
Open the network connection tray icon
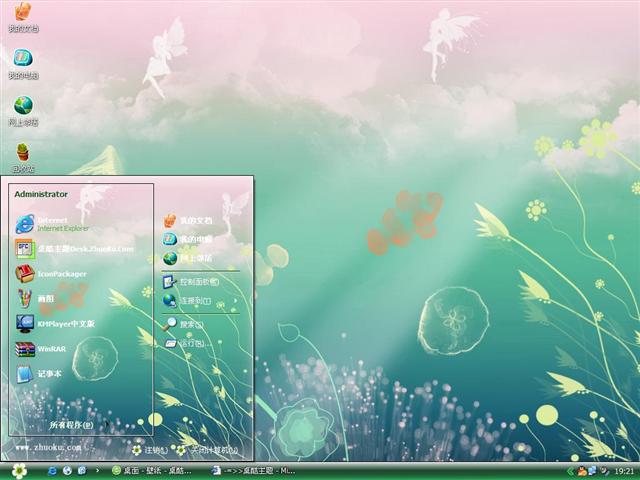coord(592,471)
